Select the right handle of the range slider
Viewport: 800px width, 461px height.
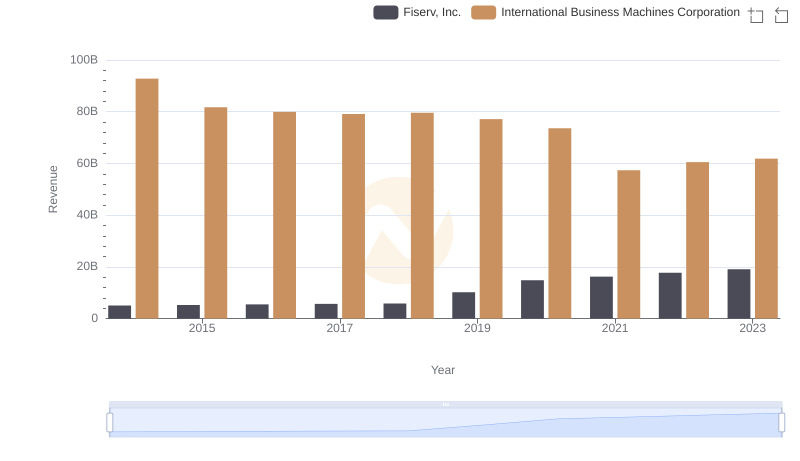click(x=782, y=423)
